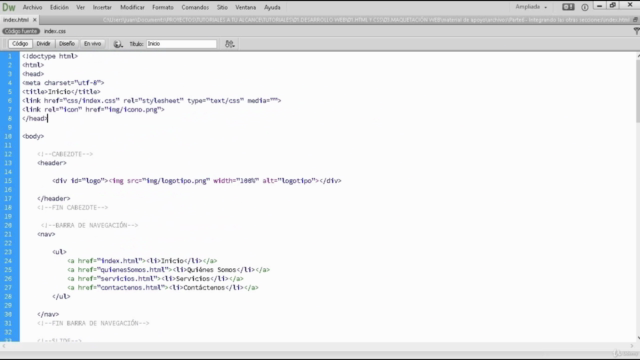Click the Dreamweaver Dw logo icon

[x=9, y=7]
